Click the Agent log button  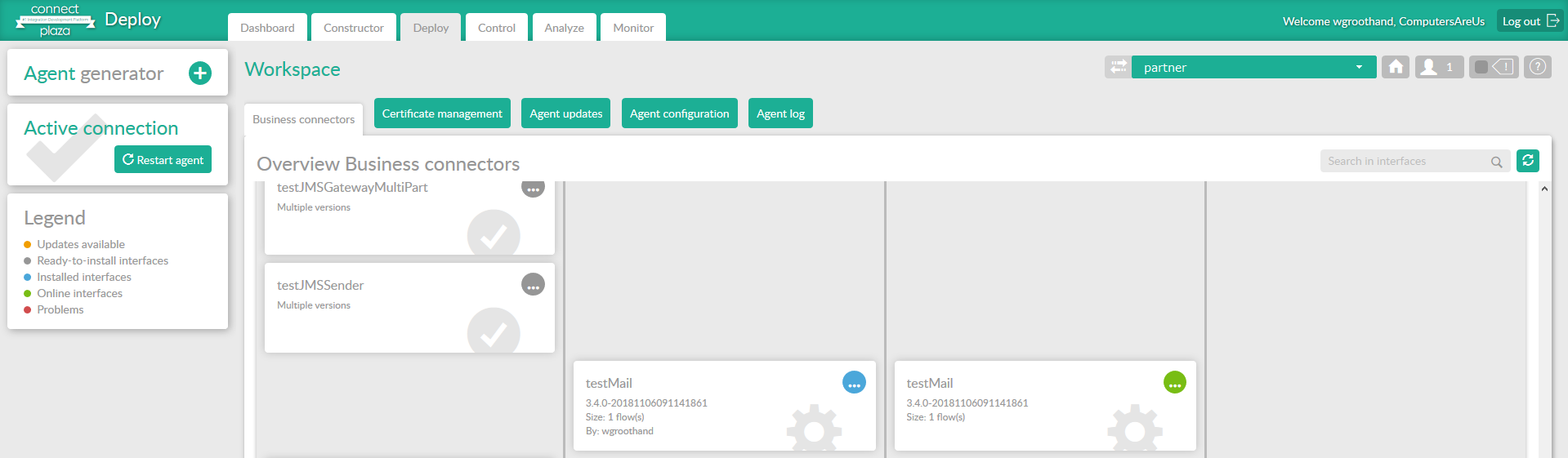pos(780,113)
